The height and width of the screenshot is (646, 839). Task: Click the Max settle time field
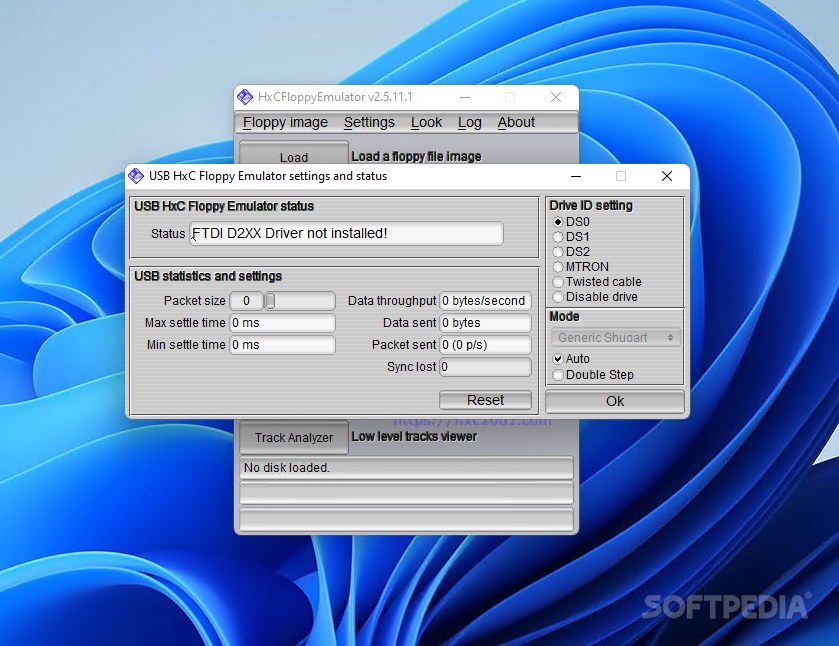[283, 323]
